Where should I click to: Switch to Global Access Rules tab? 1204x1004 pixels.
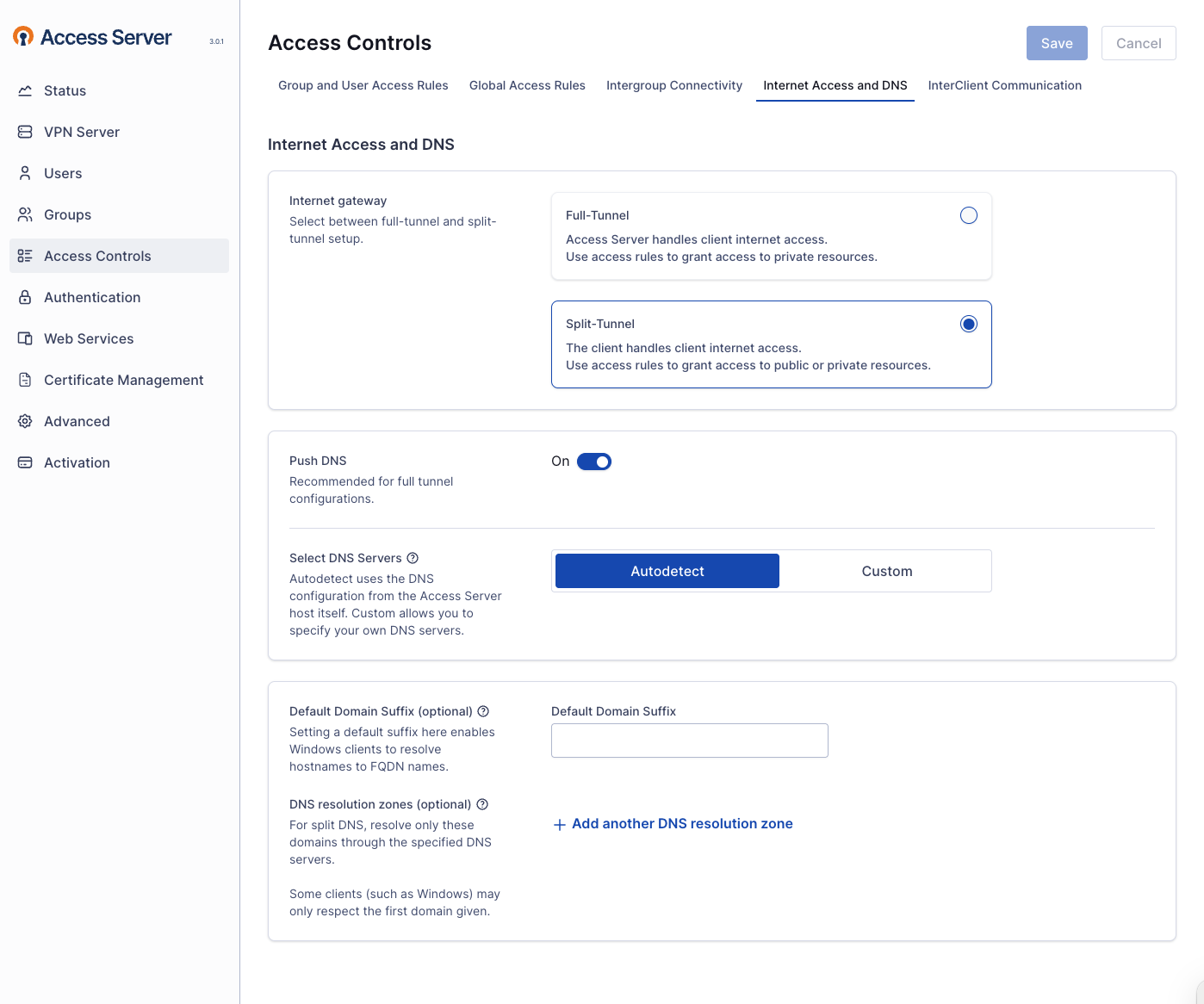527,85
